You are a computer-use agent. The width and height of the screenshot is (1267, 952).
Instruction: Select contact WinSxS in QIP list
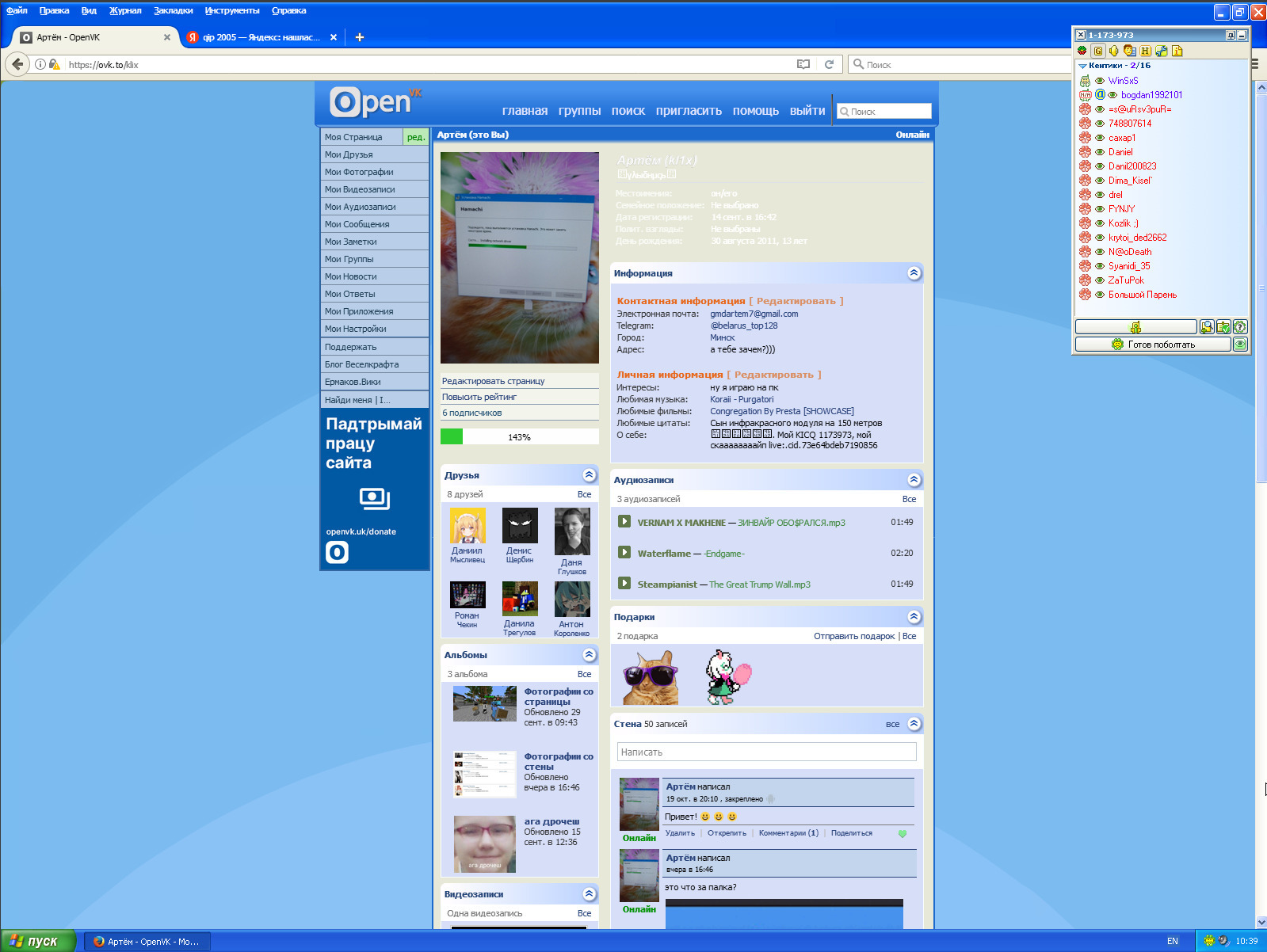click(1123, 81)
